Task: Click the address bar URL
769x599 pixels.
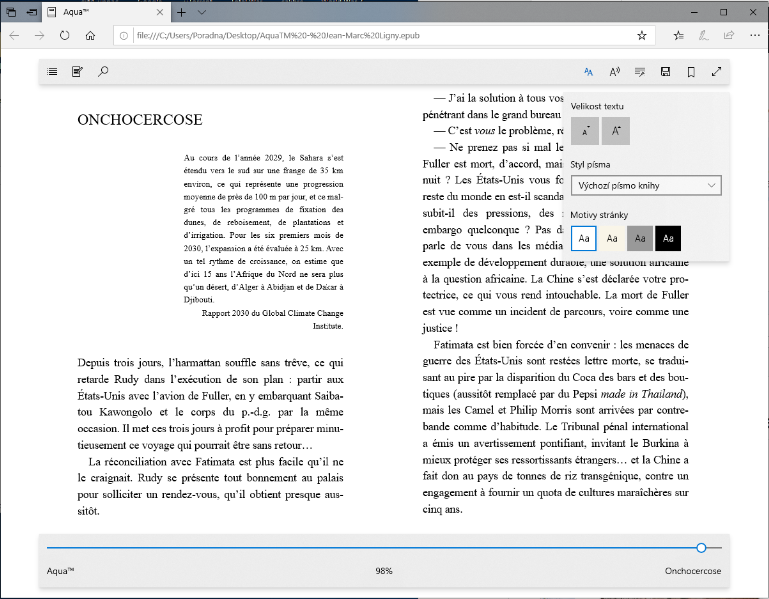Action: 278,35
